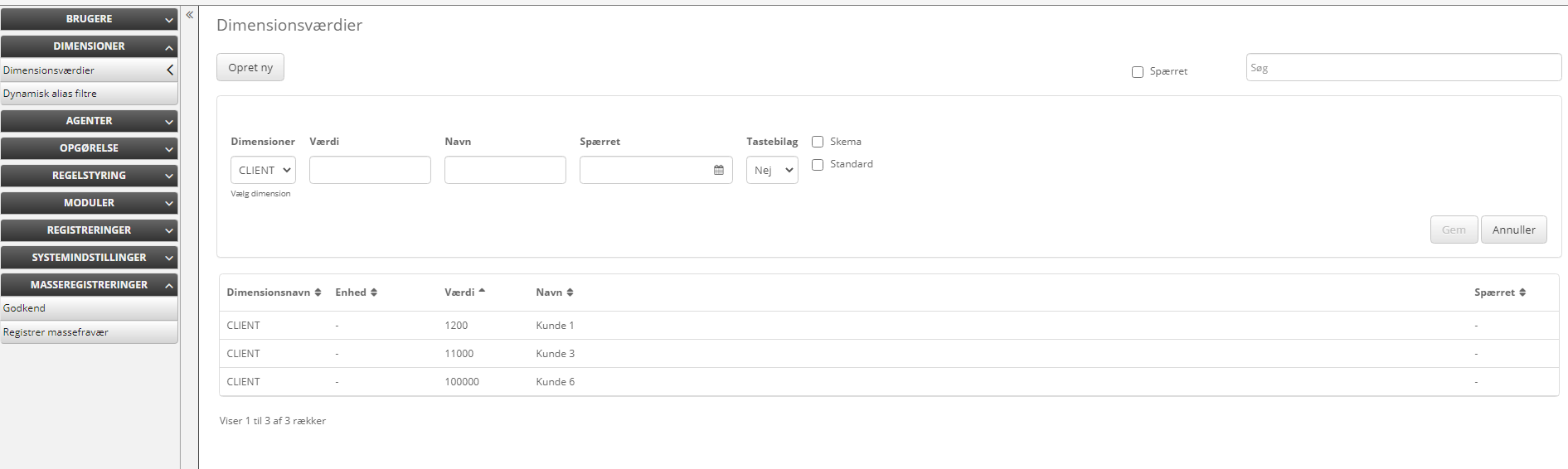Sort table by Dimensionsnavn column arrows
1568x469 pixels.
(x=318, y=293)
